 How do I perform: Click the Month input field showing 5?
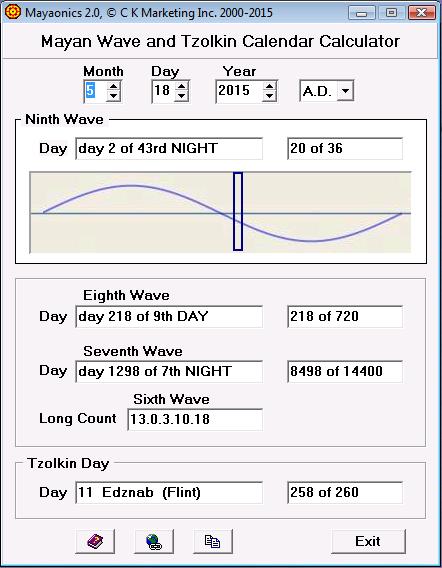click(x=96, y=91)
